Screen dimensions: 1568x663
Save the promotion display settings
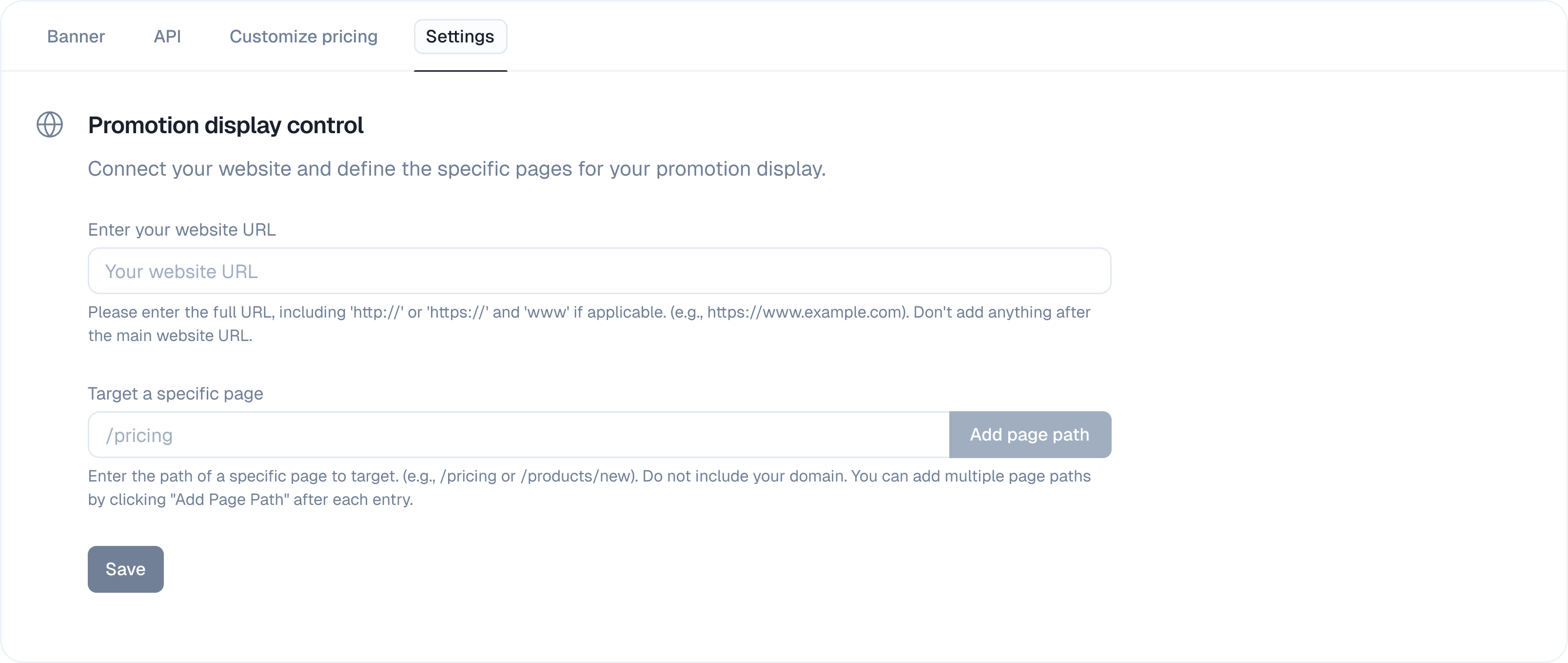[125, 569]
